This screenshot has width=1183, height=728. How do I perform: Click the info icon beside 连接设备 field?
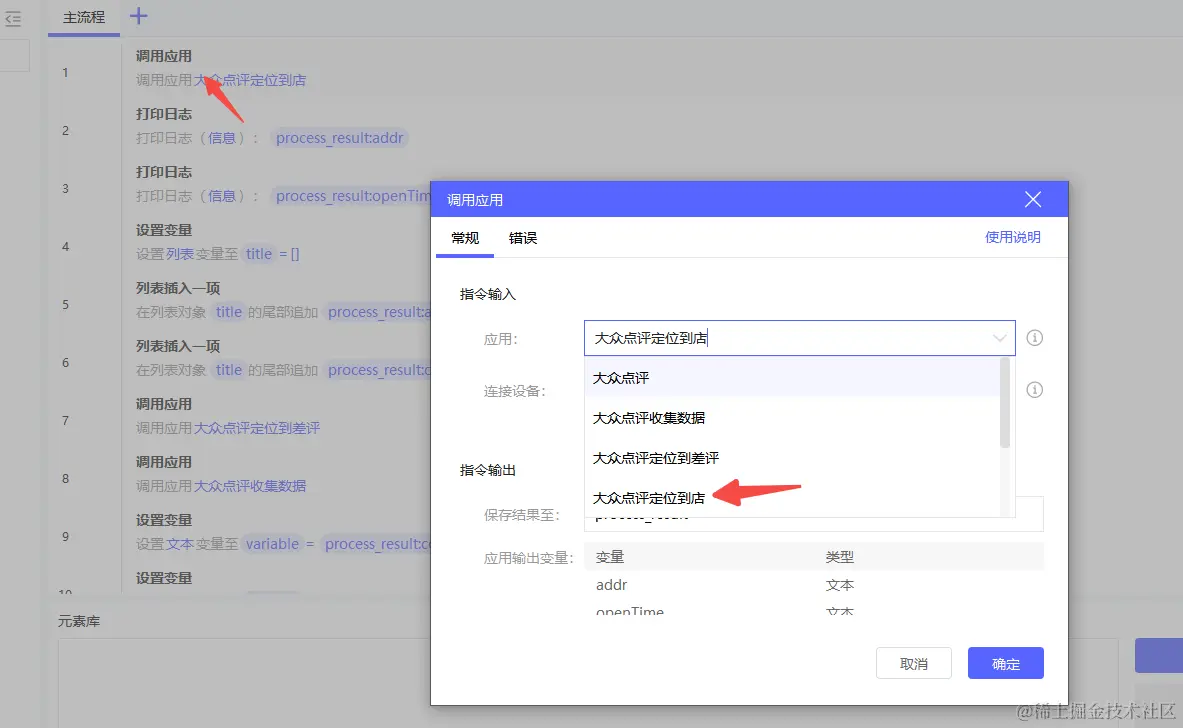point(1034,390)
